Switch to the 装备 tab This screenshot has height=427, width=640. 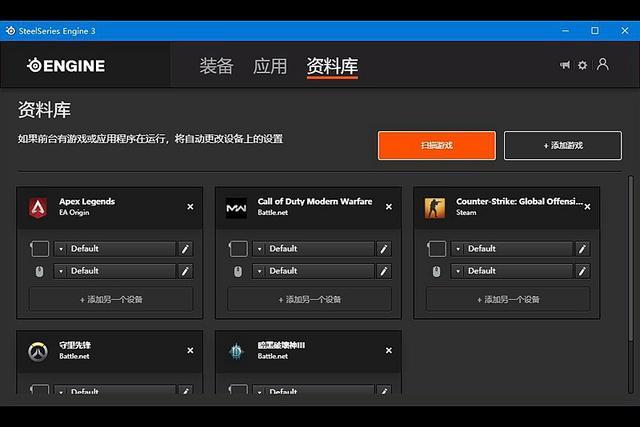tap(216, 66)
